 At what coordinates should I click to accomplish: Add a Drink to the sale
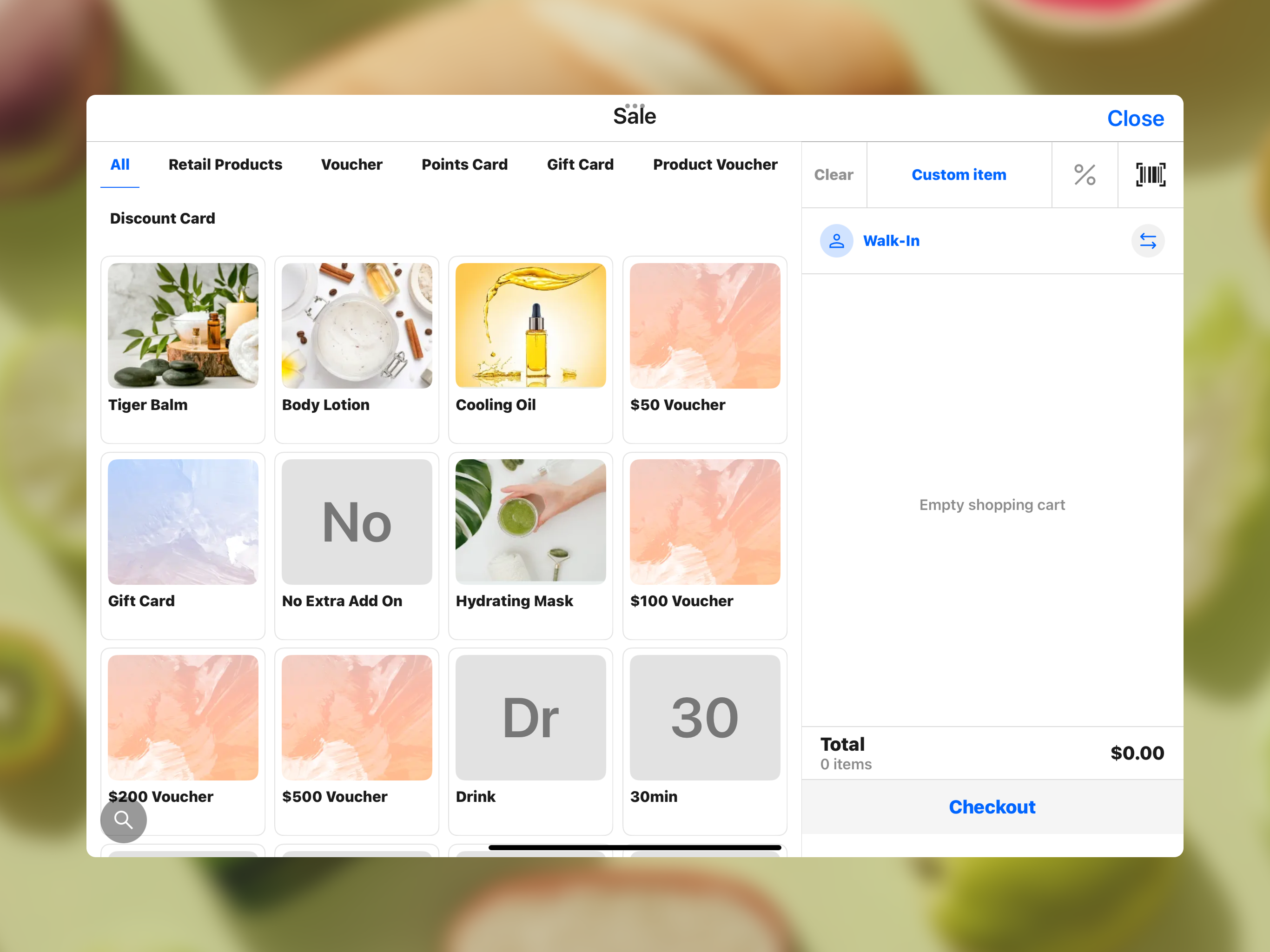tap(530, 741)
